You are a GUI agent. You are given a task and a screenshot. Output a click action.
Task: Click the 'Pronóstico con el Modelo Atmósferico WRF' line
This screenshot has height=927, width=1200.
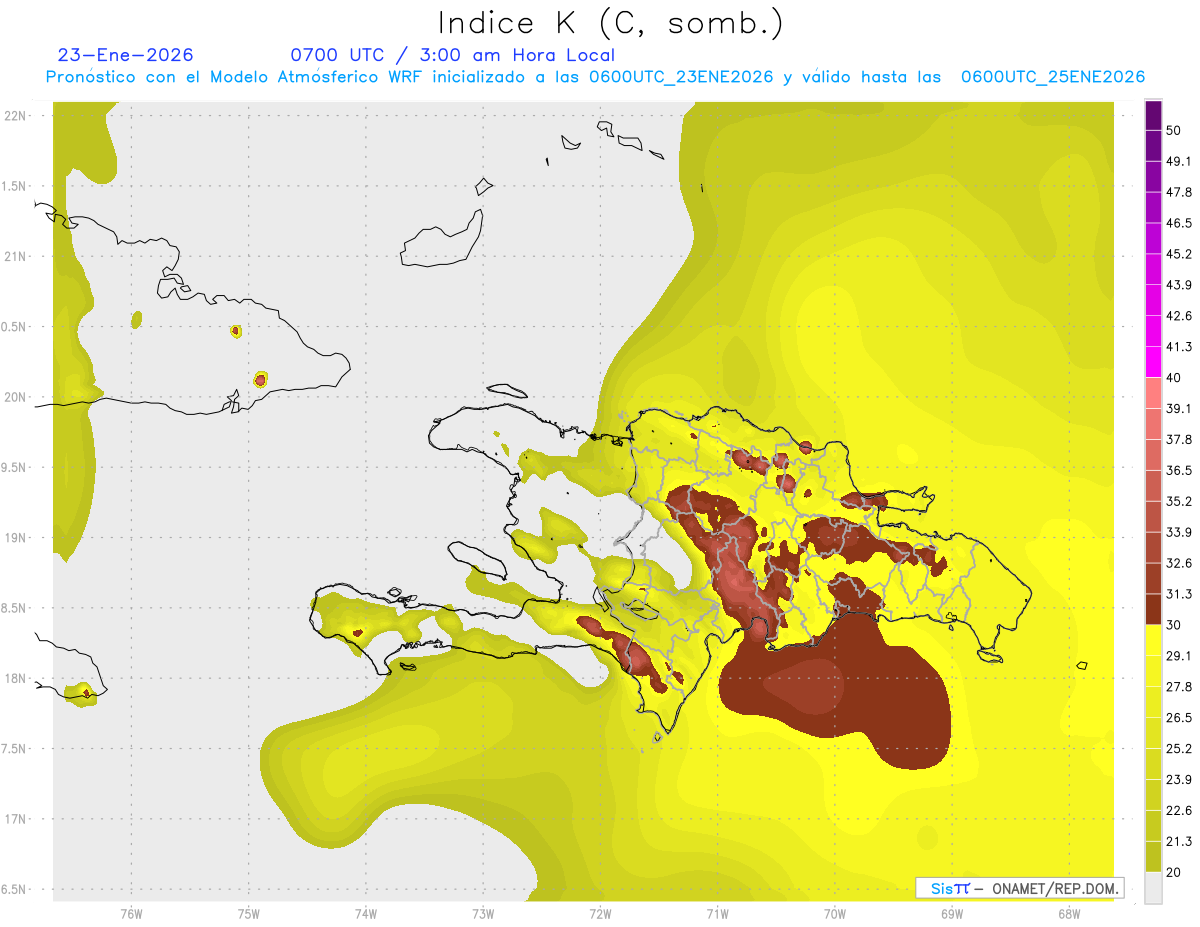coord(596,77)
